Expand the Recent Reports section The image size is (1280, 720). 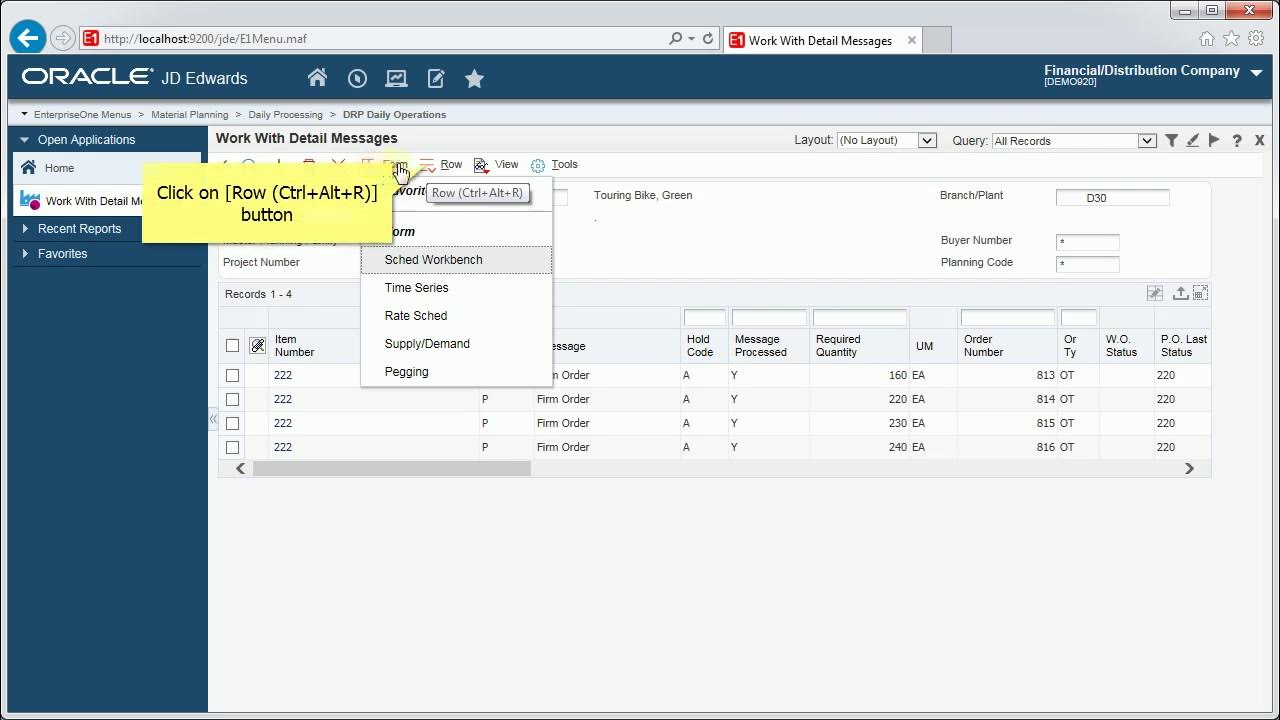(x=25, y=229)
